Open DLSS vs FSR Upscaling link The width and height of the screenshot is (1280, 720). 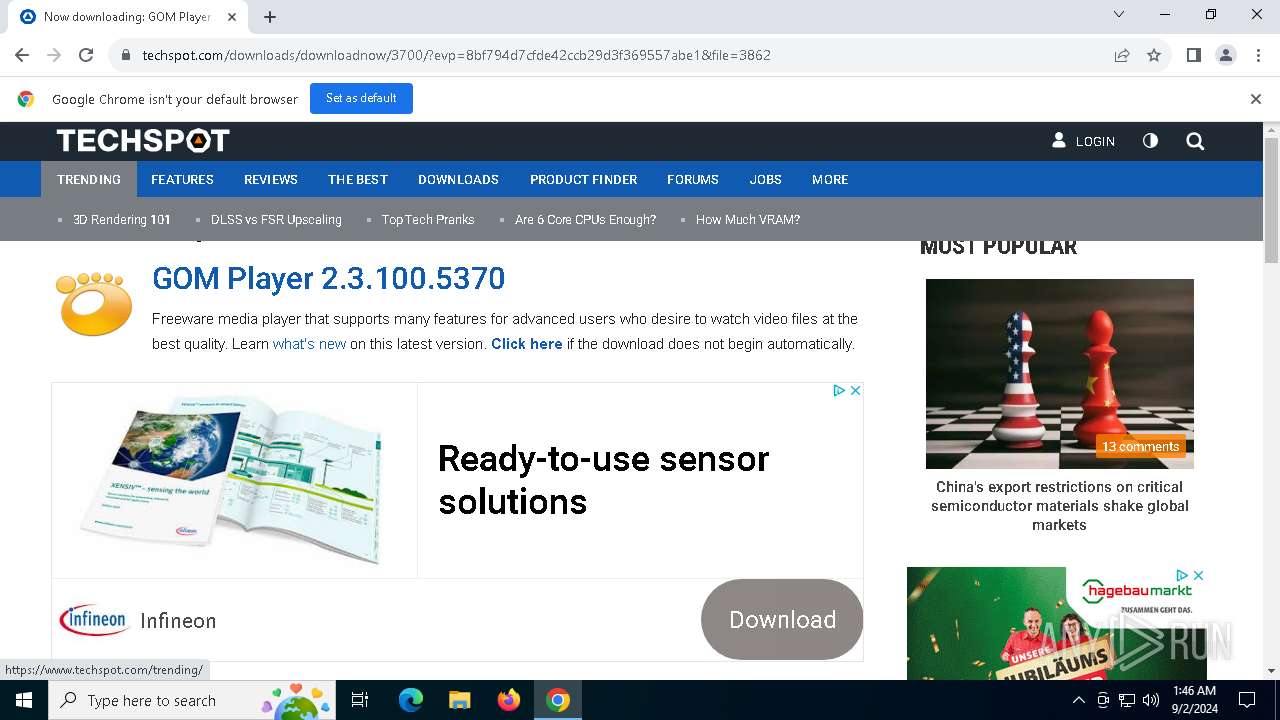[x=276, y=220]
